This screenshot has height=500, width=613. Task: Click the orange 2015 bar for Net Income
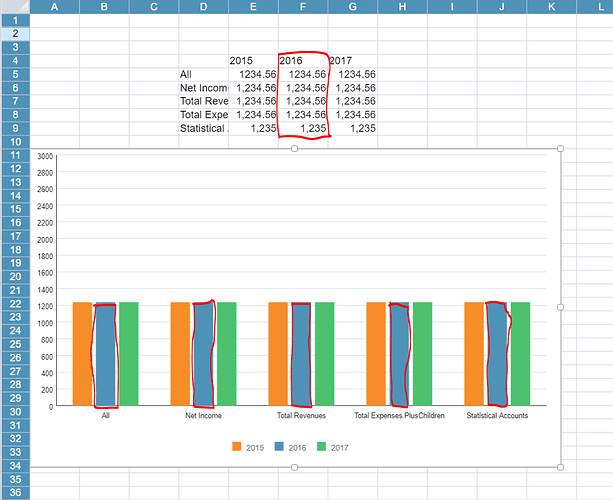click(x=180, y=354)
